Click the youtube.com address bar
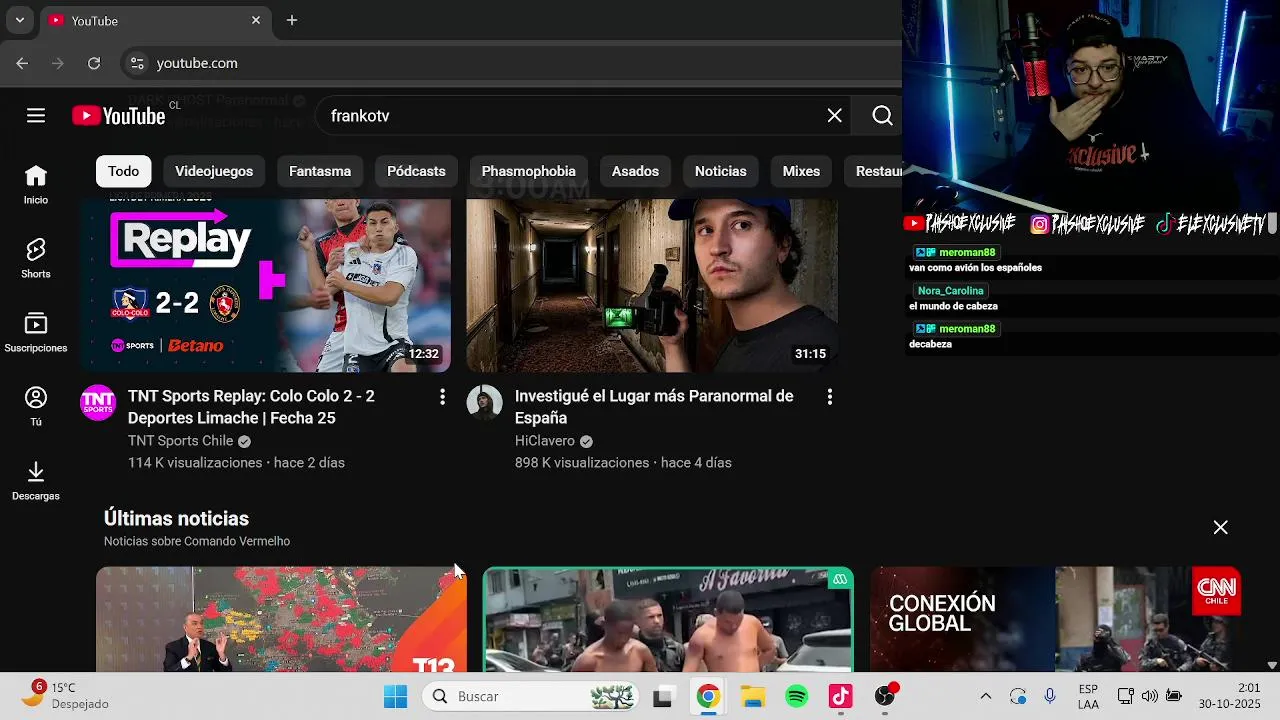This screenshot has width=1280, height=720. tap(510, 63)
